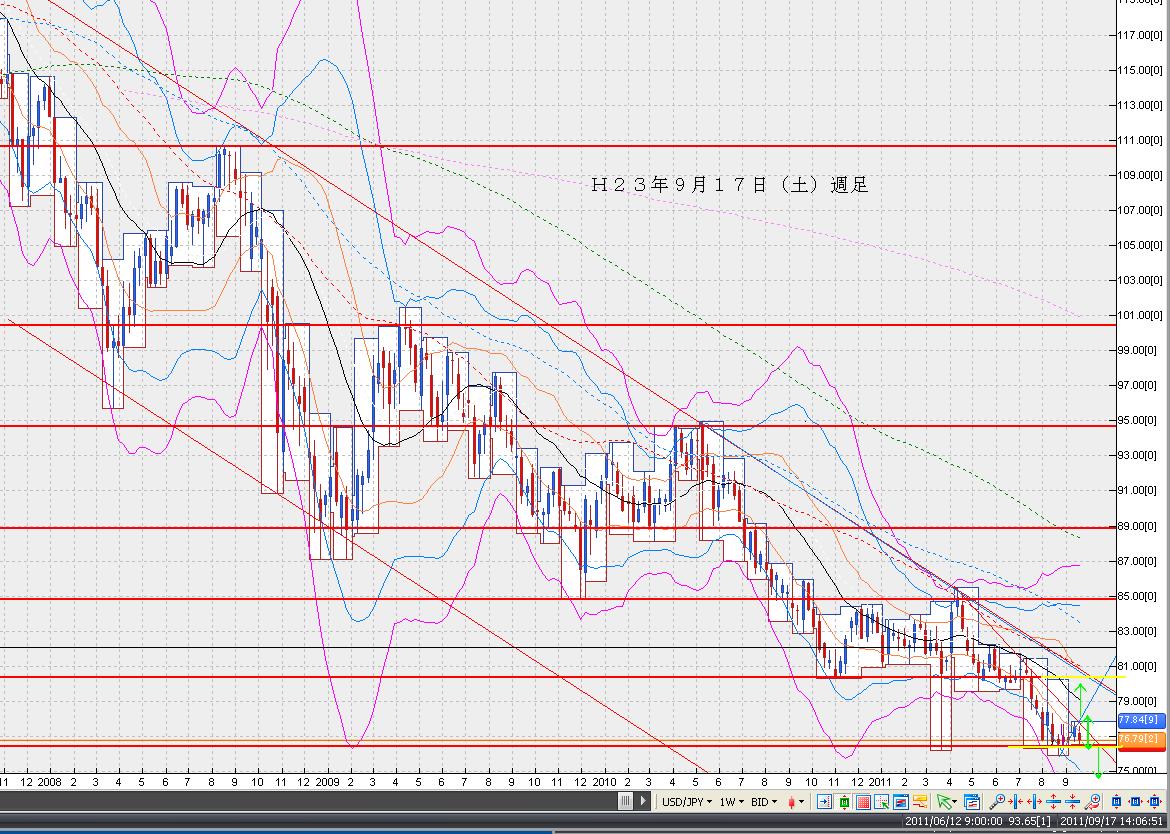This screenshot has width=1170, height=834.
Task: Click the orange stepped order lines icon
Action: point(920,802)
